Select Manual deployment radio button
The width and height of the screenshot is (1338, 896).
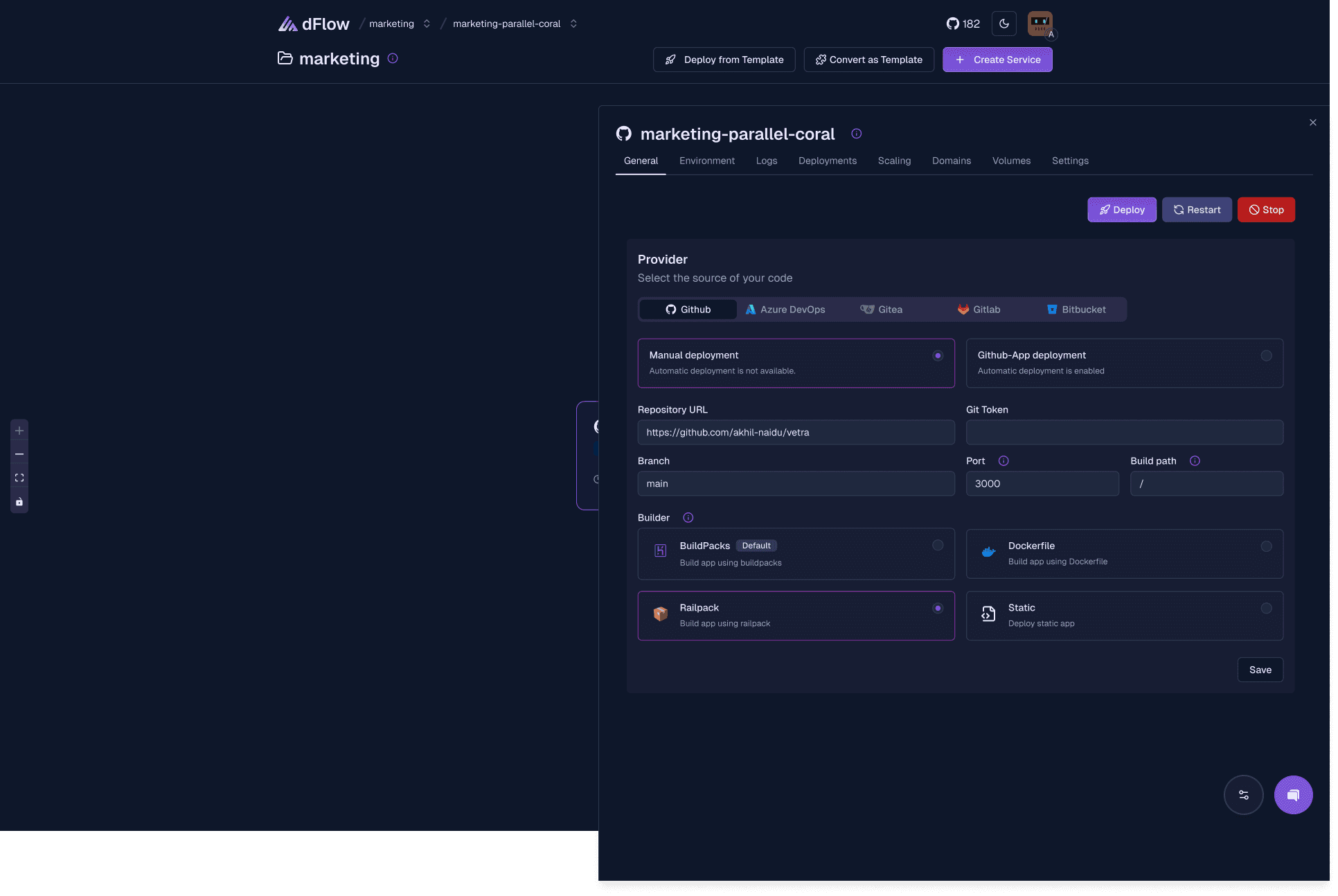(938, 355)
